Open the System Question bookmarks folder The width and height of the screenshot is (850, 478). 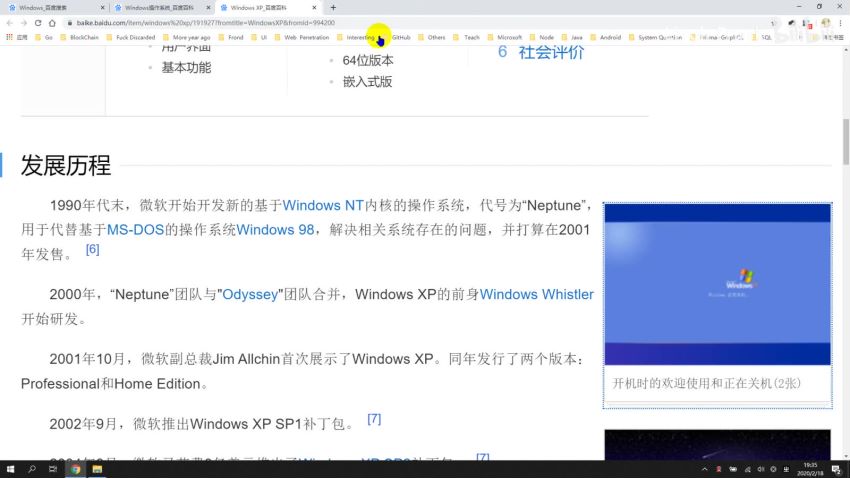655,37
